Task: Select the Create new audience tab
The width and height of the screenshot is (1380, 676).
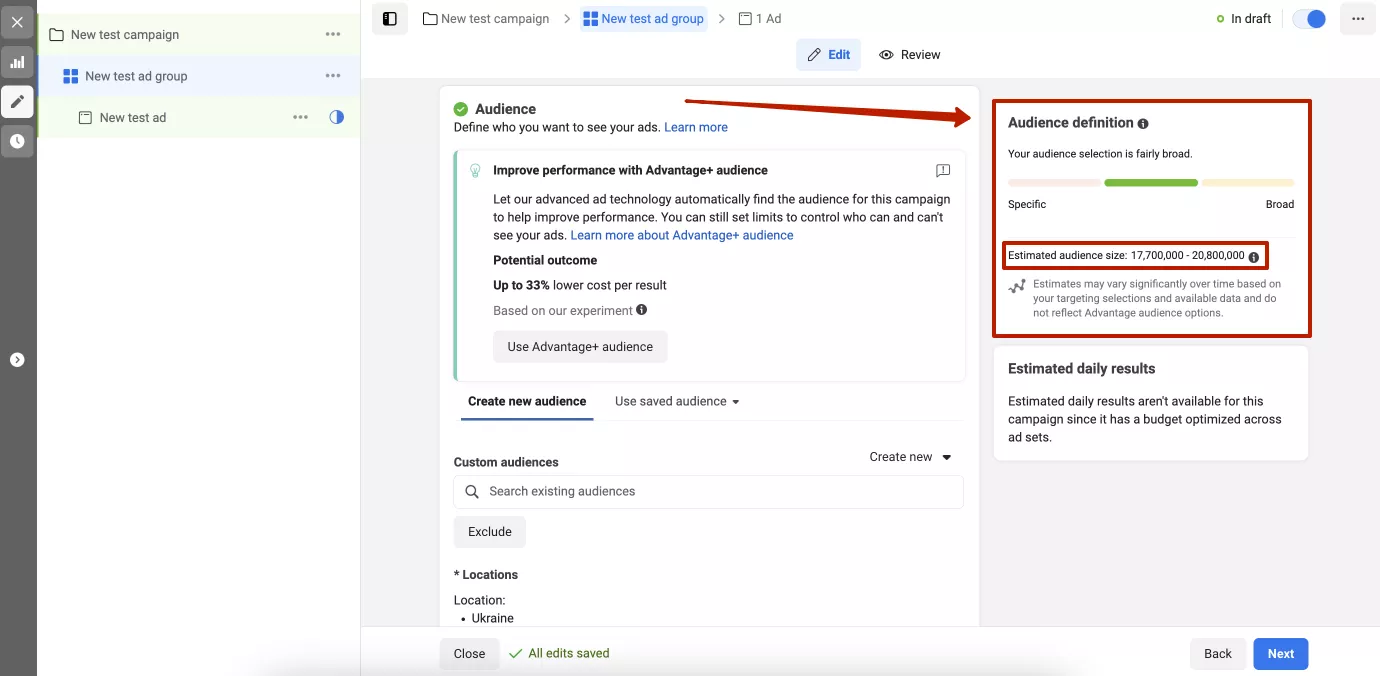Action: click(527, 401)
